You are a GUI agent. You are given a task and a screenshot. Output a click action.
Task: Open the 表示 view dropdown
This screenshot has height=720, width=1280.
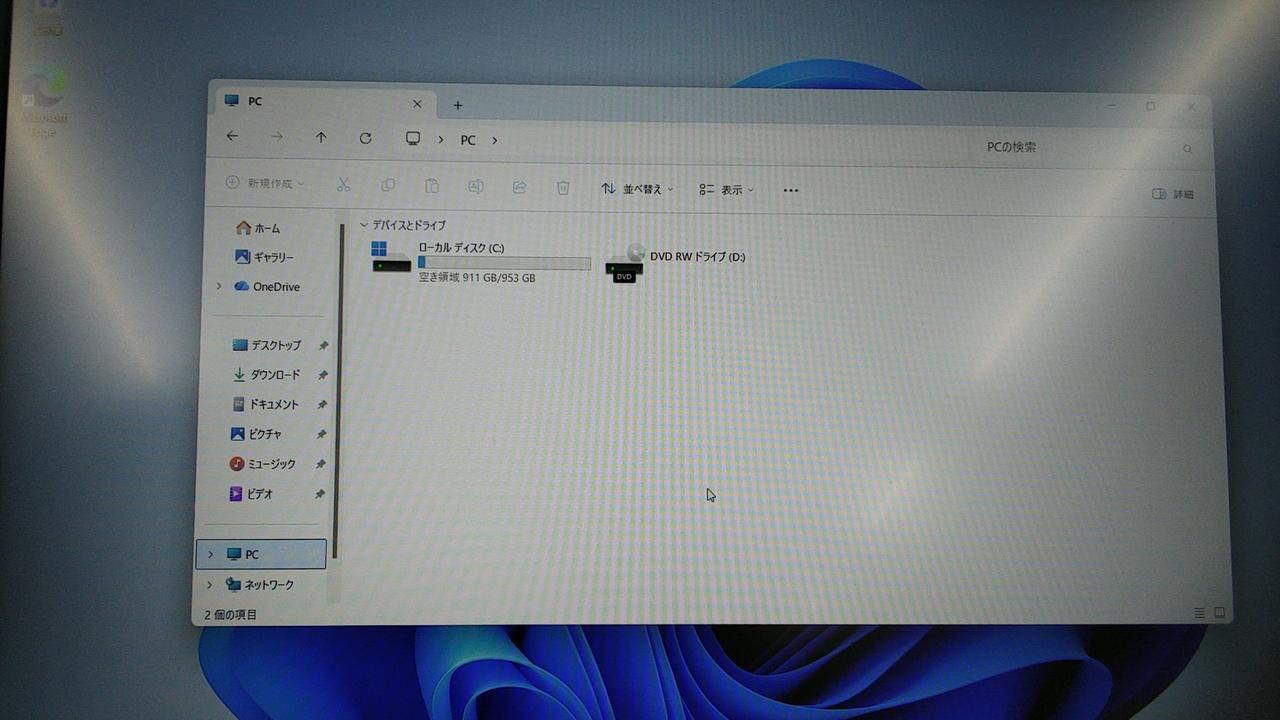point(727,190)
